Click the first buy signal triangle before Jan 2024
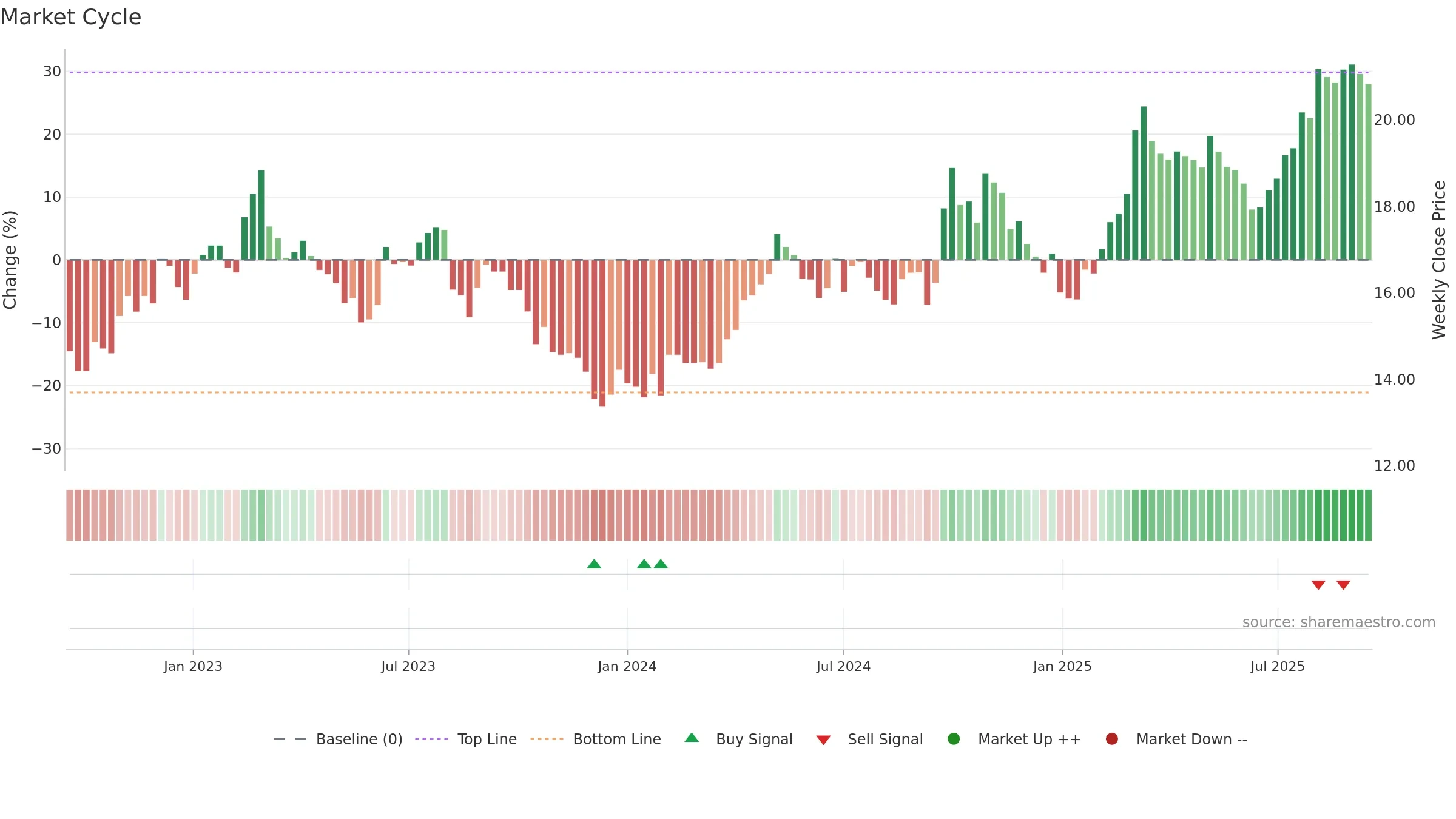This screenshot has height=819, width=1456. (x=594, y=564)
